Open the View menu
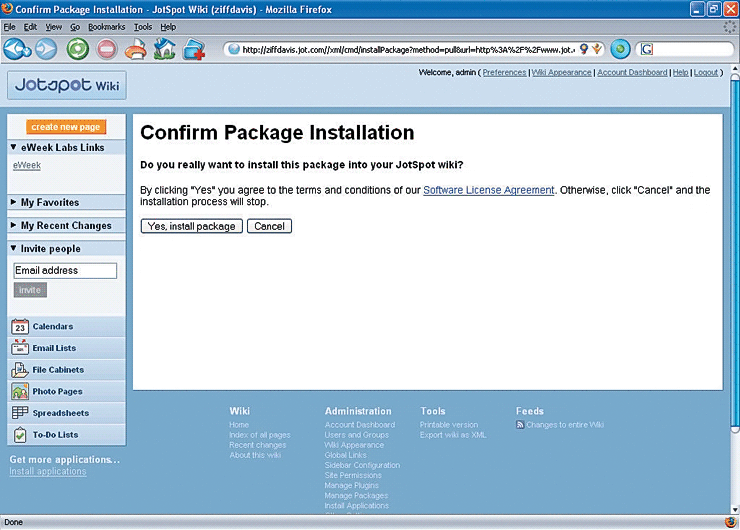Viewport: 740px width, 530px height. click(54, 27)
